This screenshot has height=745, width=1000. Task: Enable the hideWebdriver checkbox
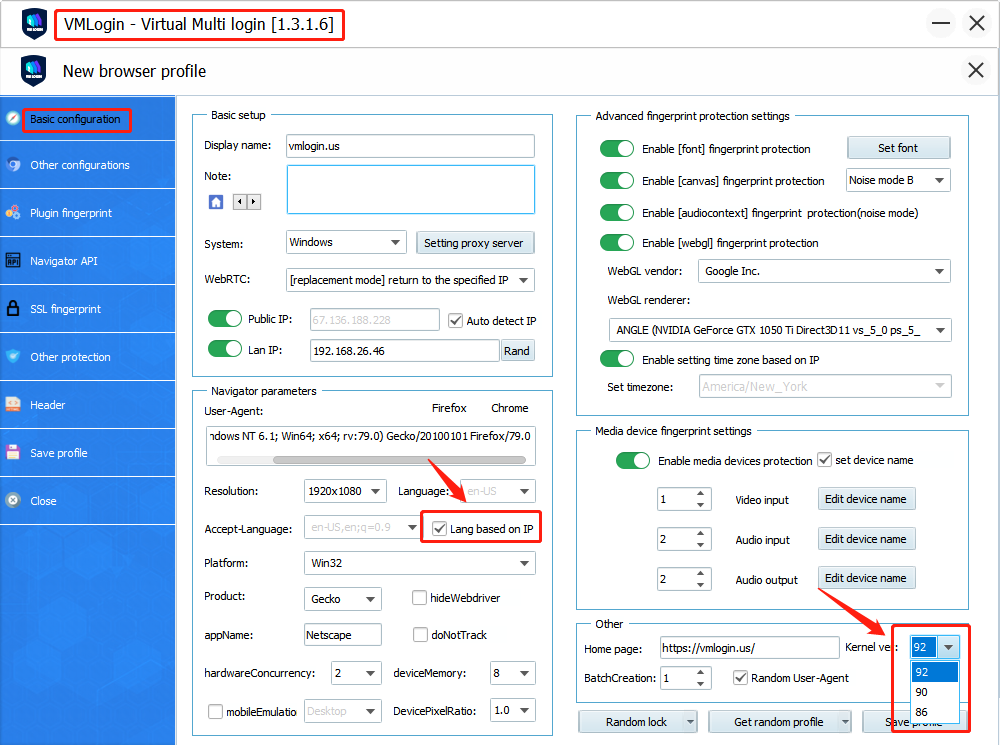coord(420,598)
